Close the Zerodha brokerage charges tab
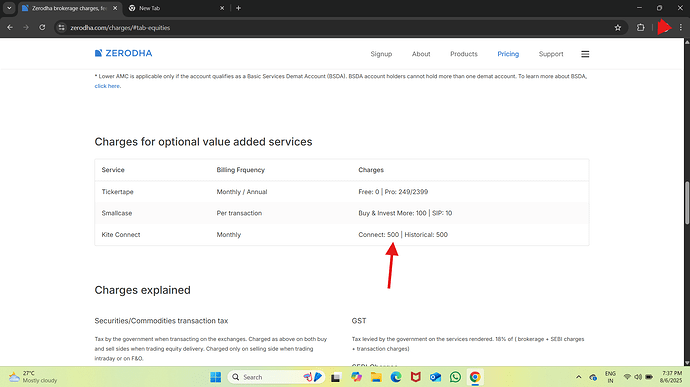The height and width of the screenshot is (387, 690). (115, 8)
